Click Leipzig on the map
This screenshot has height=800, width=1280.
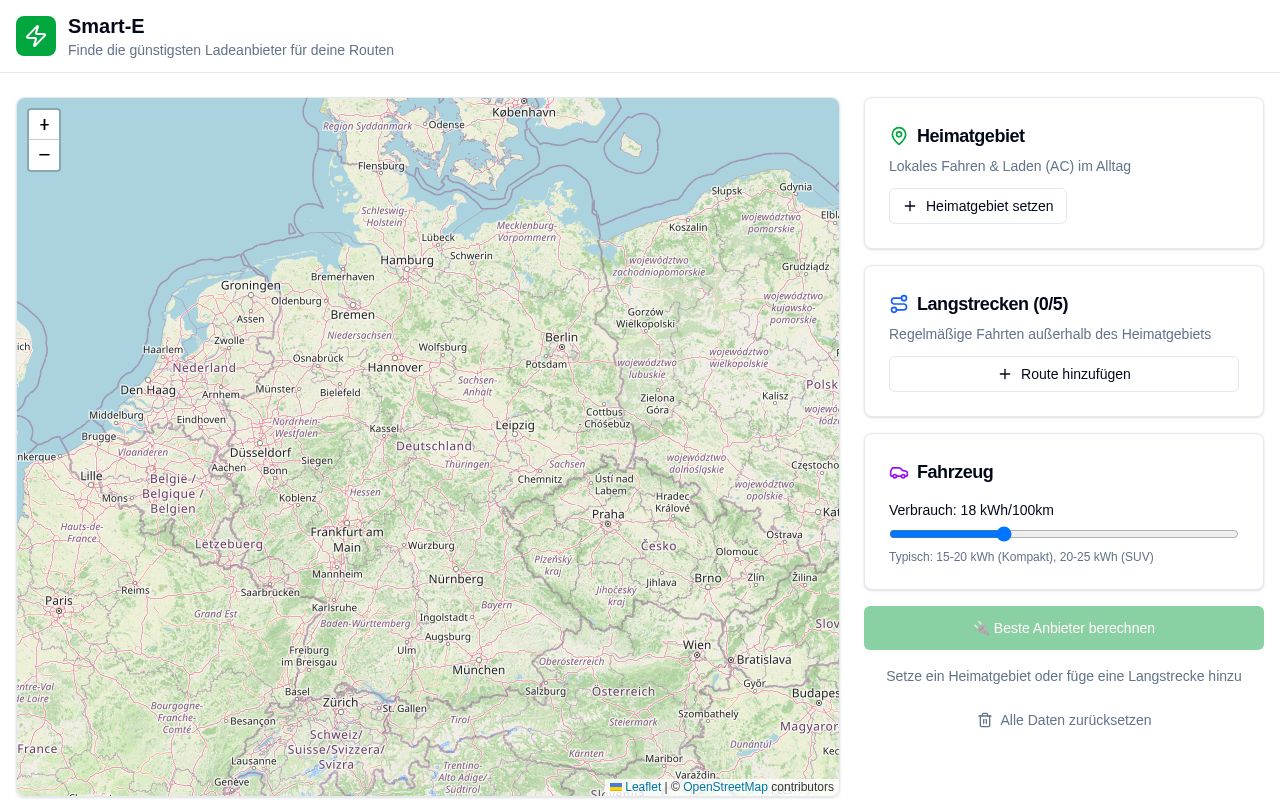point(515,425)
